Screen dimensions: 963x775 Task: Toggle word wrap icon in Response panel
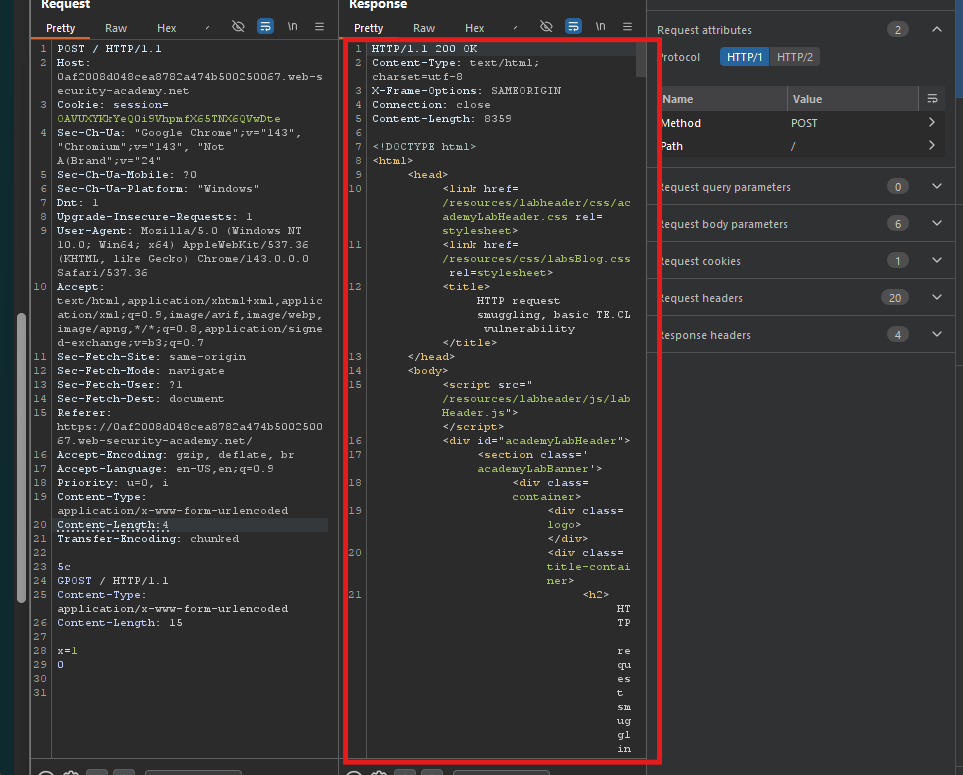[573, 26]
